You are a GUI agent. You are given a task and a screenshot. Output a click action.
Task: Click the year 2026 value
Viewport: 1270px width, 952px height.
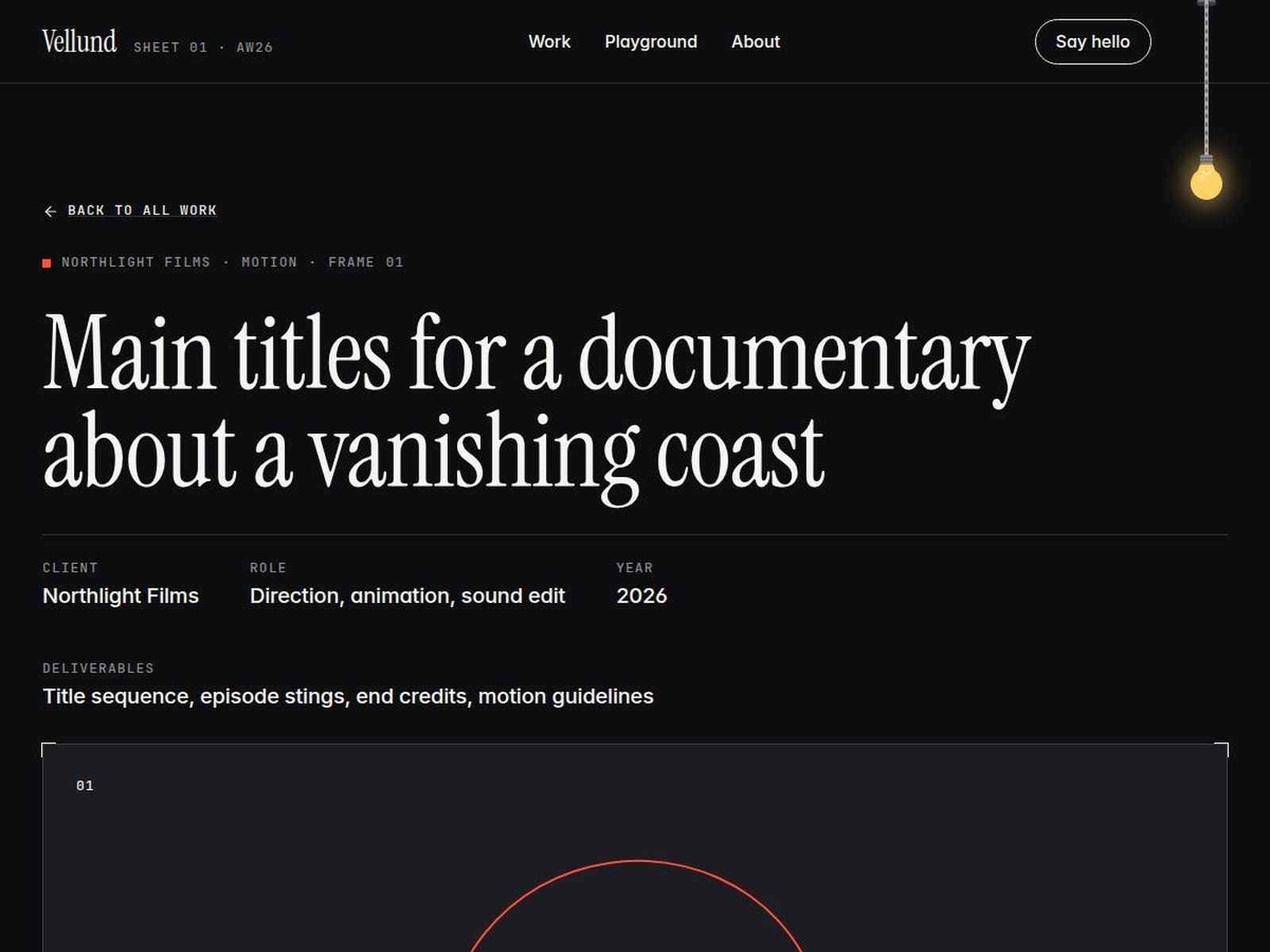coord(641,596)
